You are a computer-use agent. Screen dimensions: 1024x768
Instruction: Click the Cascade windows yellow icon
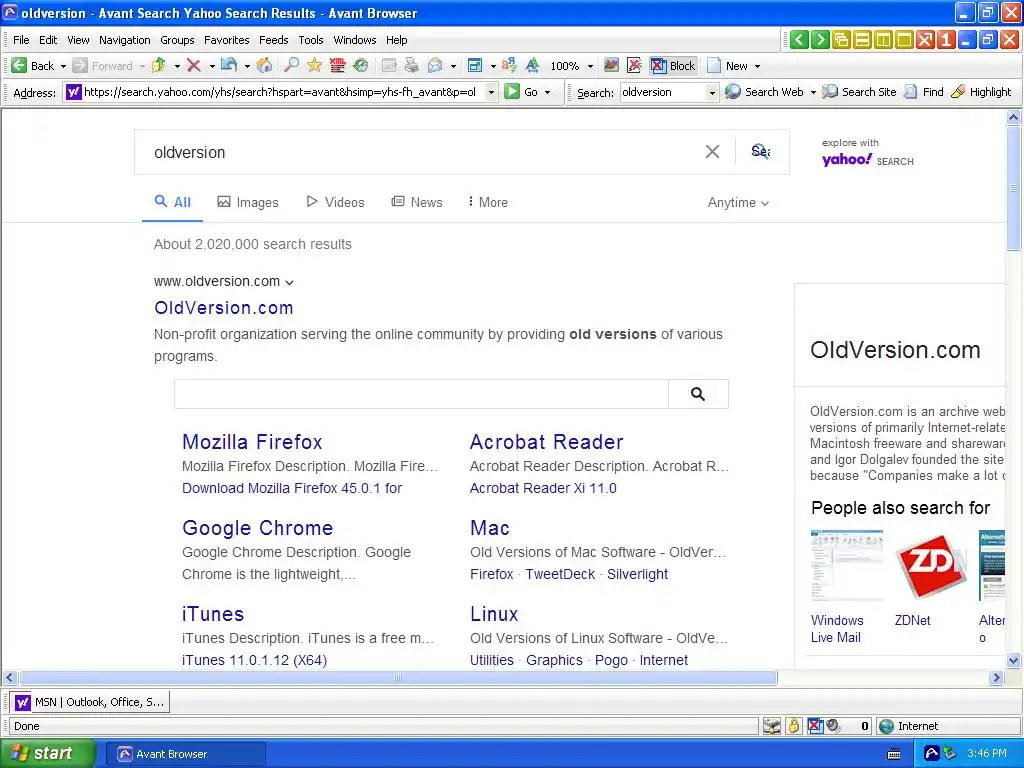point(841,40)
